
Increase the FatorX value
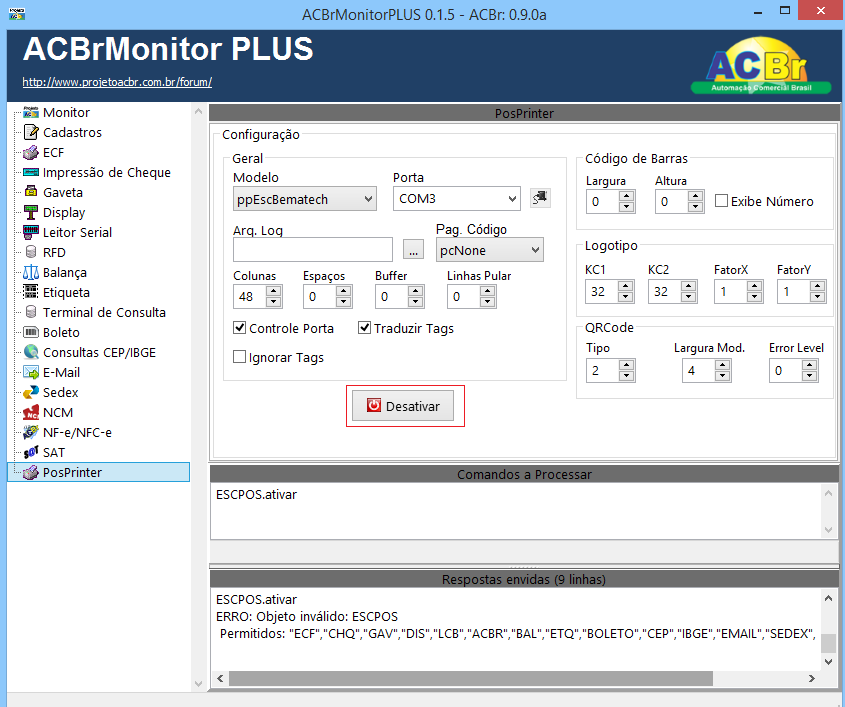754,286
